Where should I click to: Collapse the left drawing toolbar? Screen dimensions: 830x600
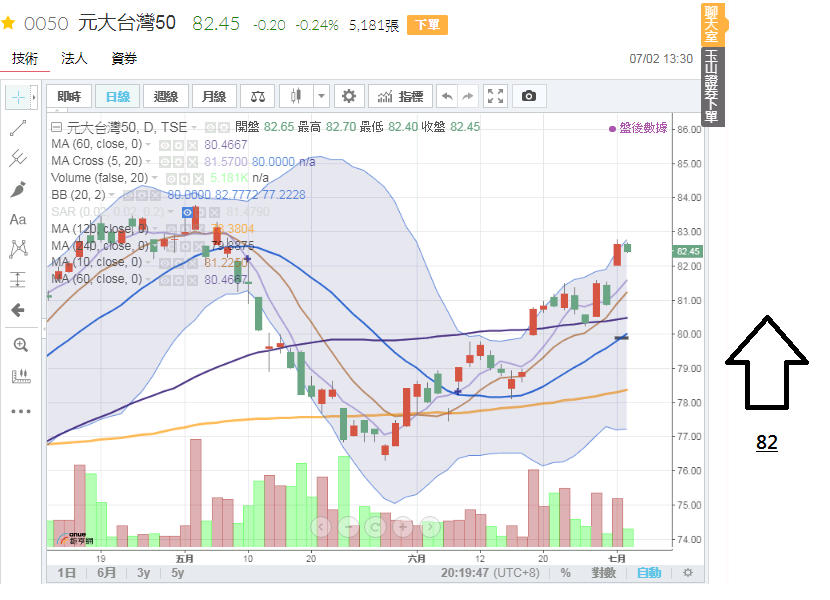(x=44, y=328)
